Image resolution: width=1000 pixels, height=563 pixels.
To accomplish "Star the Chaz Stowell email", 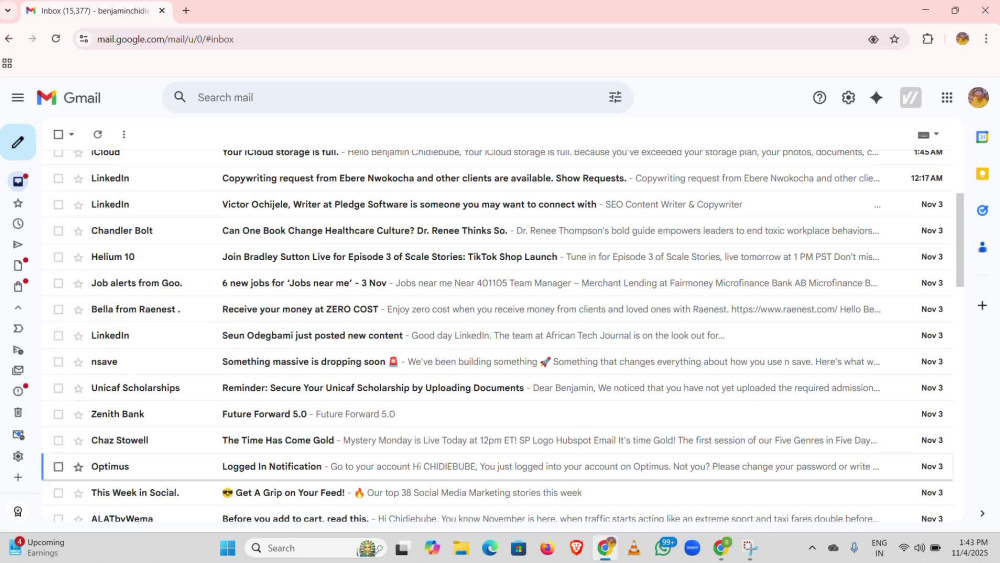I will pos(78,441).
